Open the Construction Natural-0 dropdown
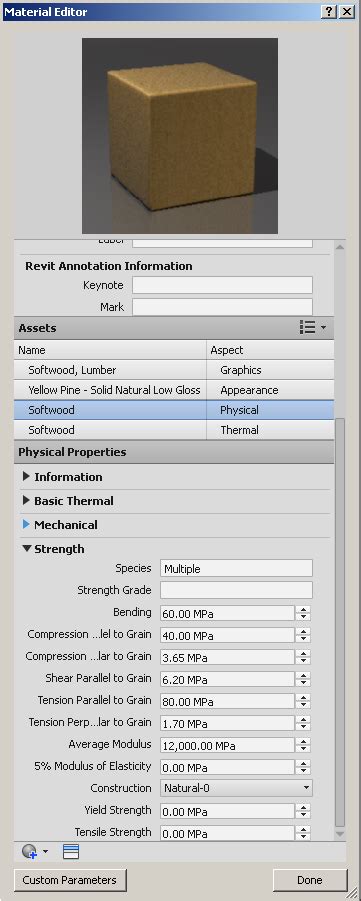Screen dimensions: 361x901 click(x=236, y=788)
